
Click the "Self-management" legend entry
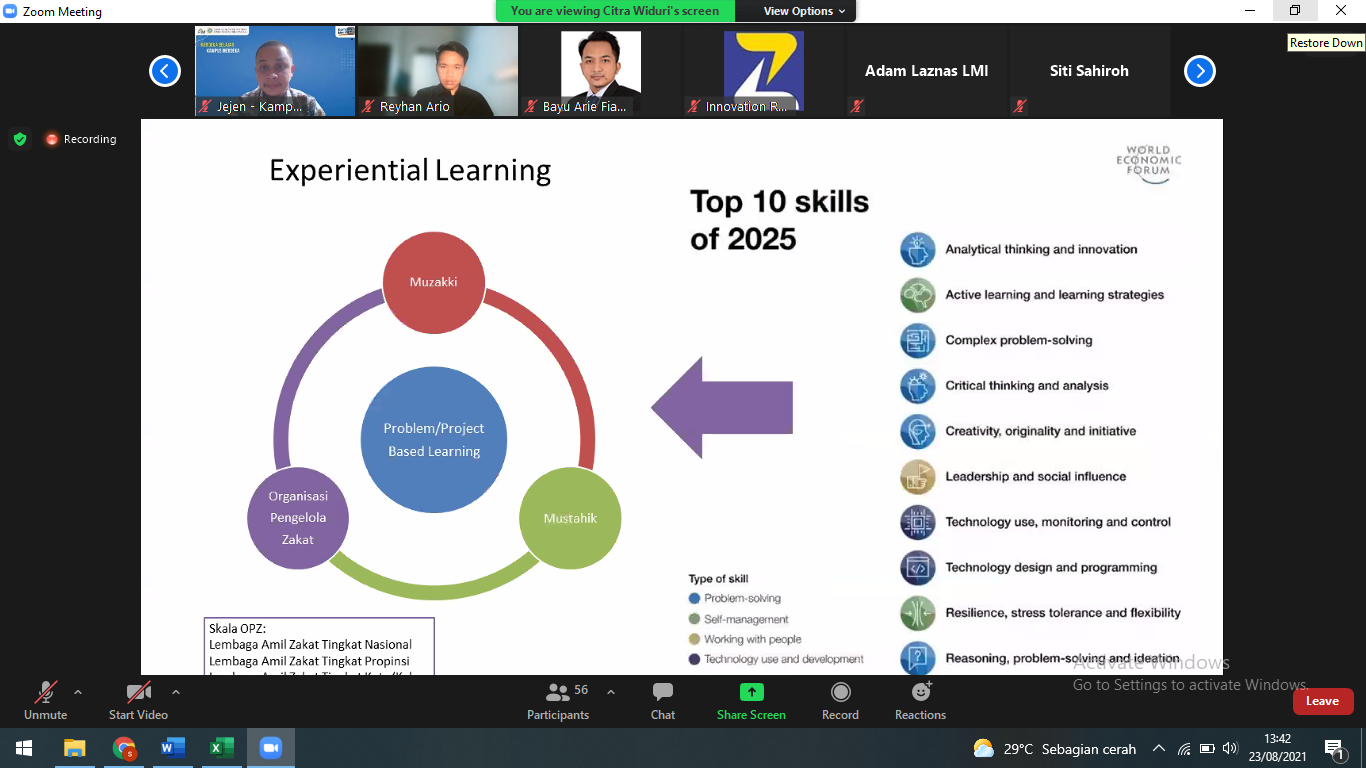(x=739, y=619)
